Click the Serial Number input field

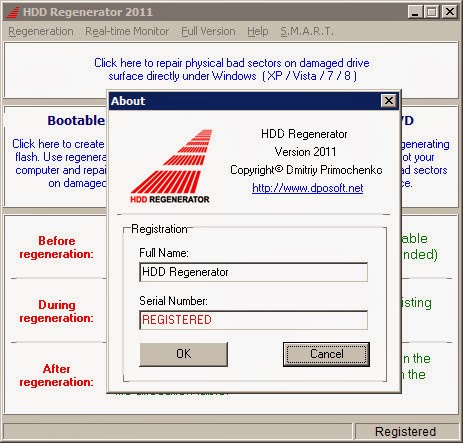click(x=254, y=320)
